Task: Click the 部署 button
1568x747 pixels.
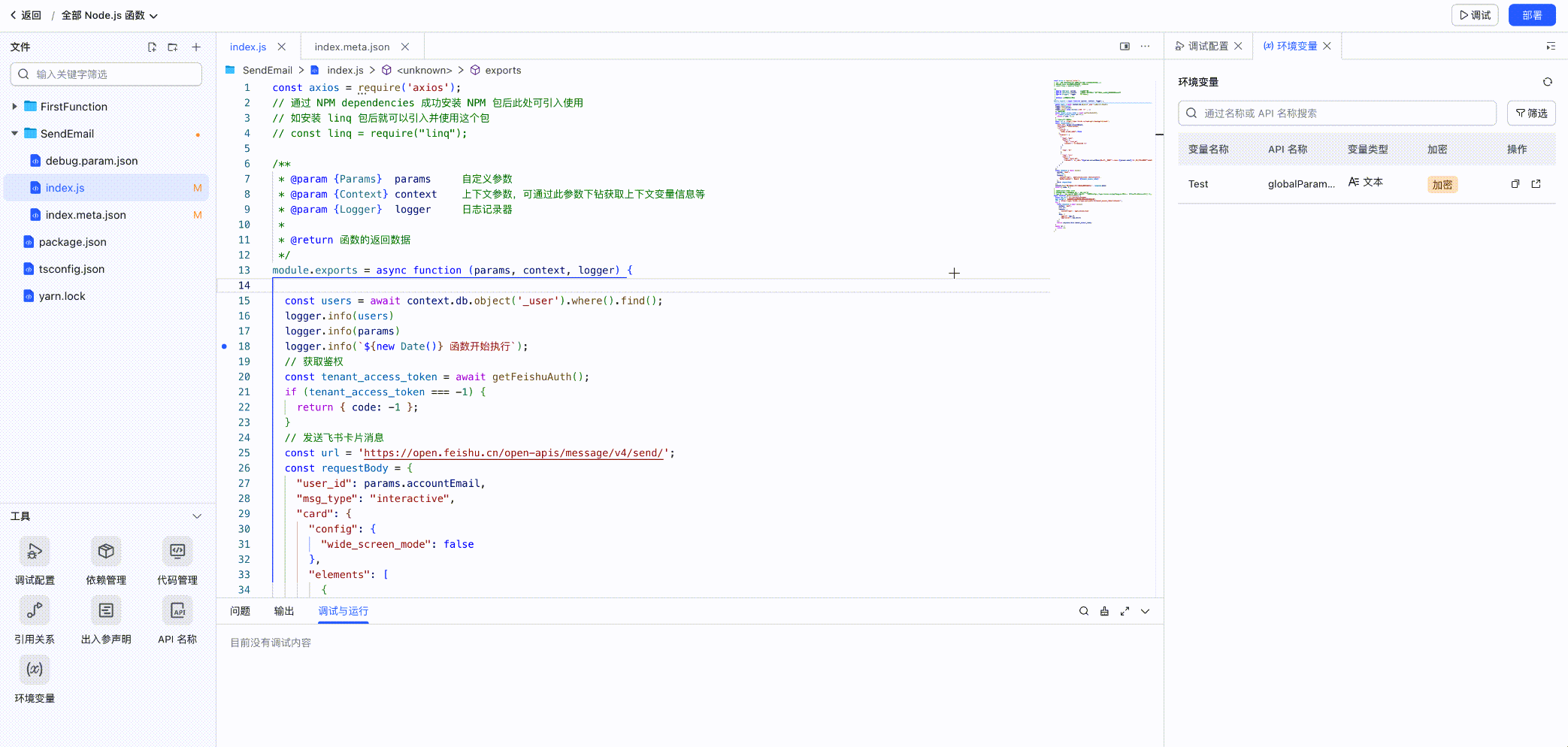Action: click(x=1532, y=15)
